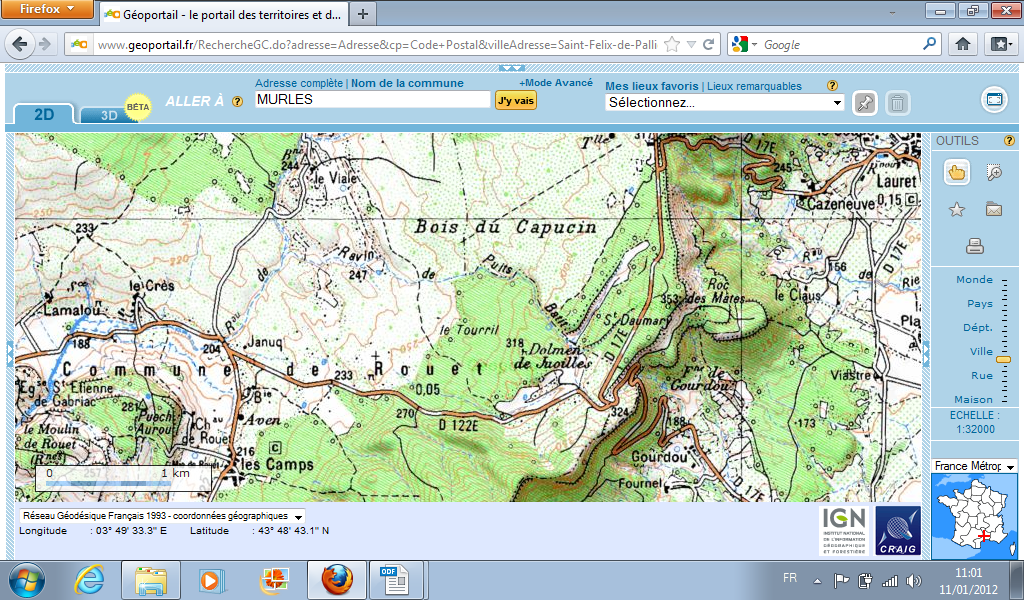Open Internet Explorer from the taskbar
Viewport: 1024px width, 600px height.
click(89, 580)
